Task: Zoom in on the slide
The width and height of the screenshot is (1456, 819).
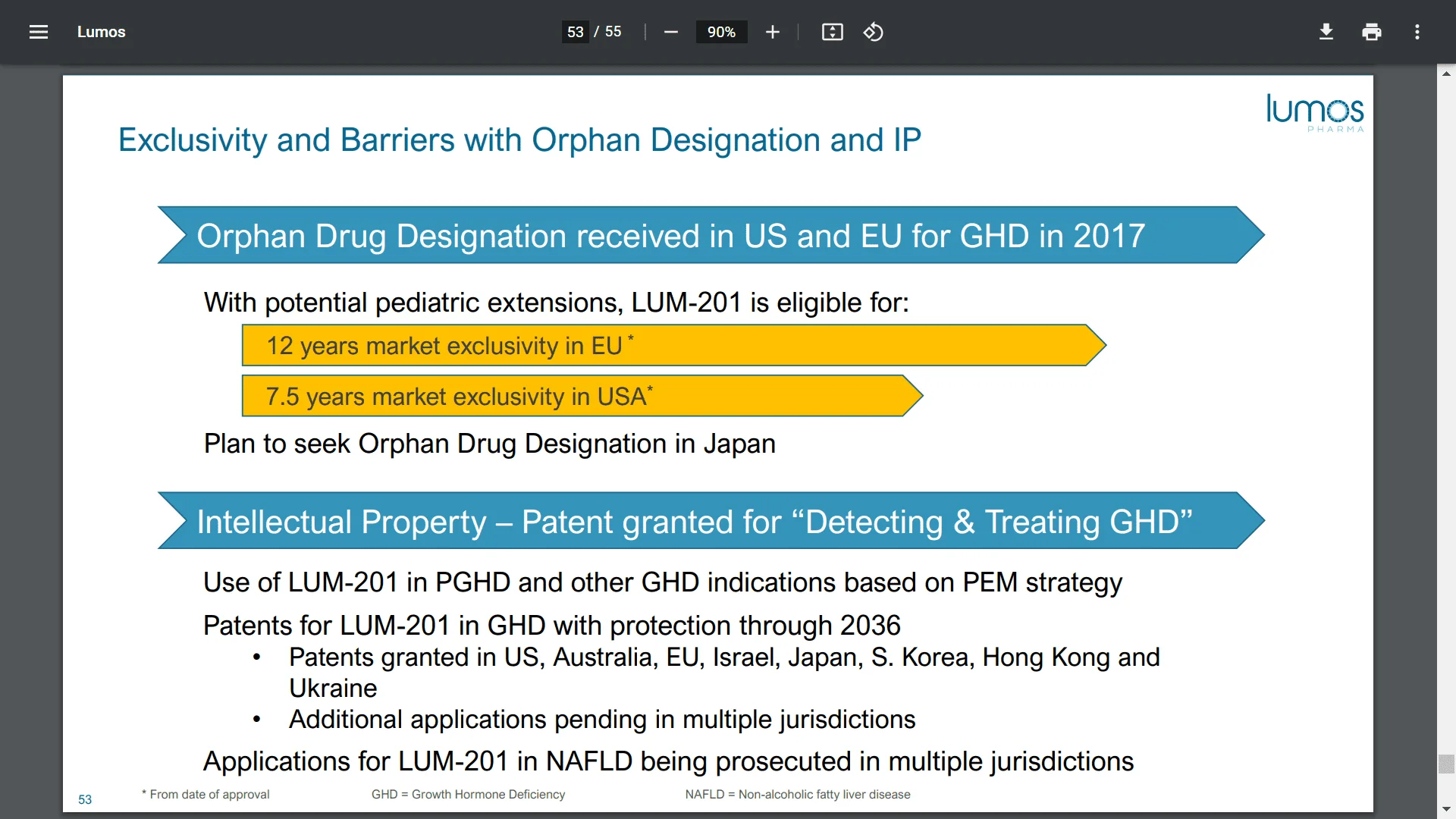Action: click(772, 32)
